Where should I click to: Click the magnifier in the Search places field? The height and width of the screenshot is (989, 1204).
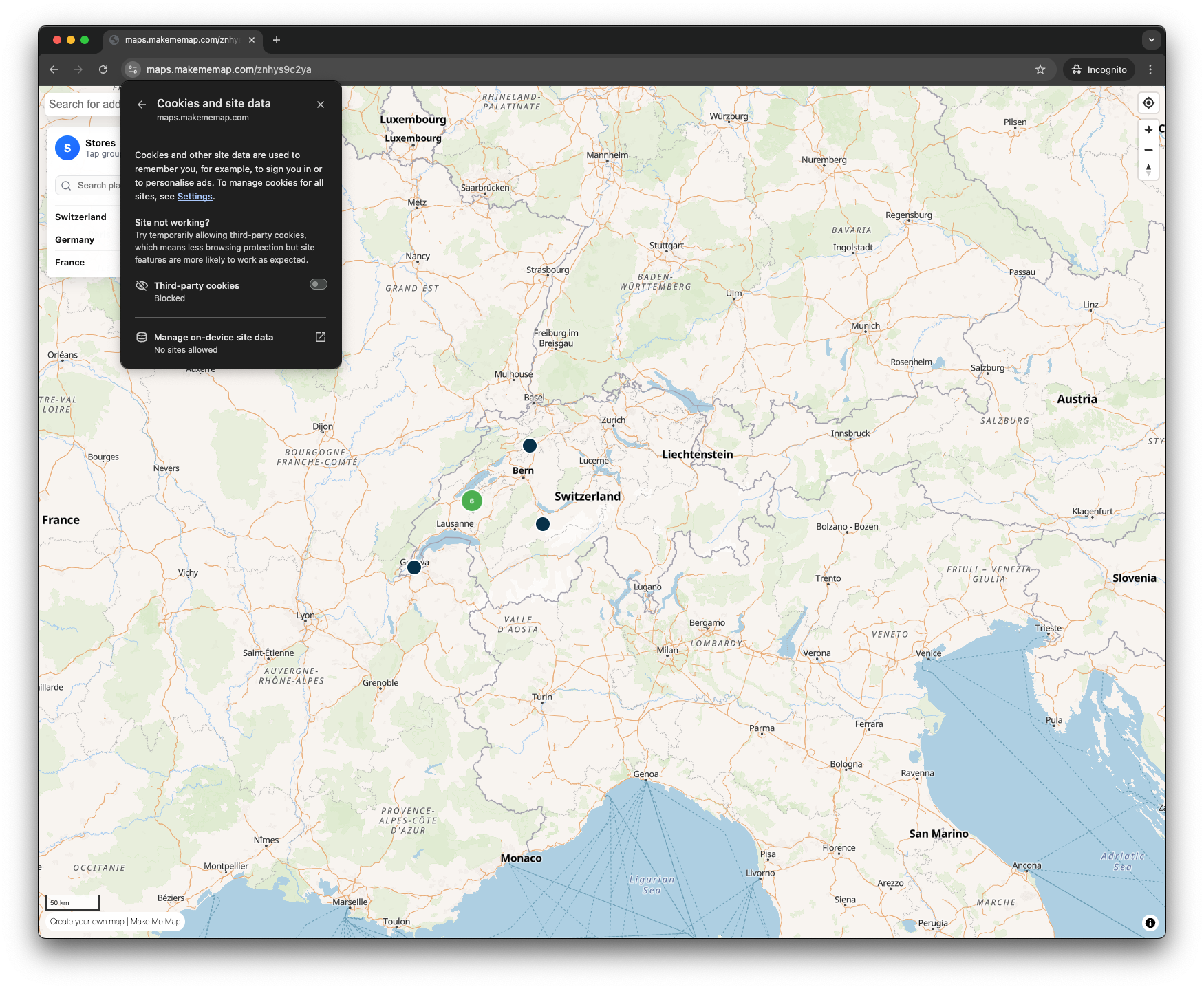pyautogui.click(x=66, y=185)
